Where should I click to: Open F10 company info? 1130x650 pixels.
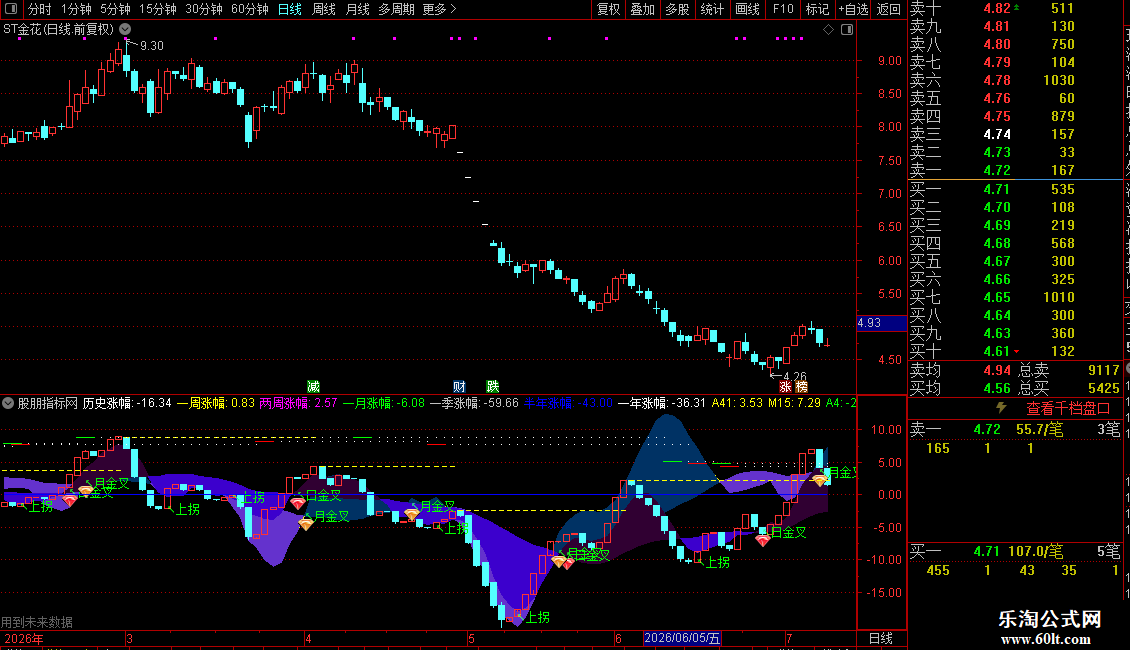tap(783, 9)
